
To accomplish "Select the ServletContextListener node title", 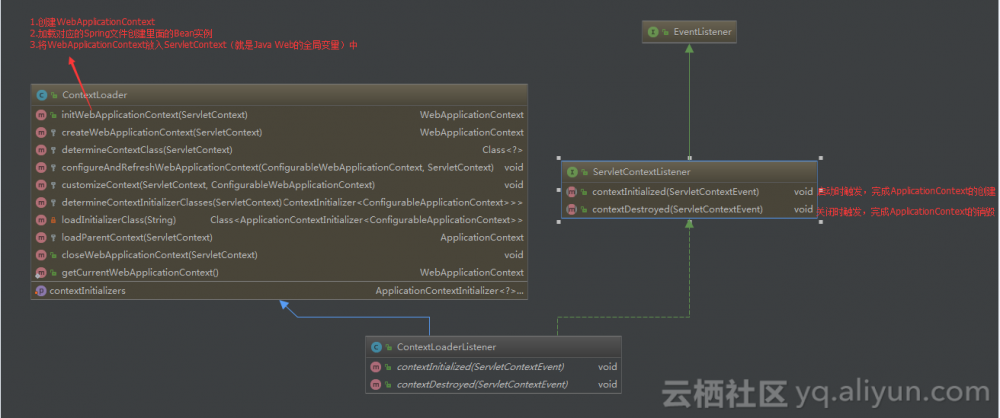I will [641, 172].
